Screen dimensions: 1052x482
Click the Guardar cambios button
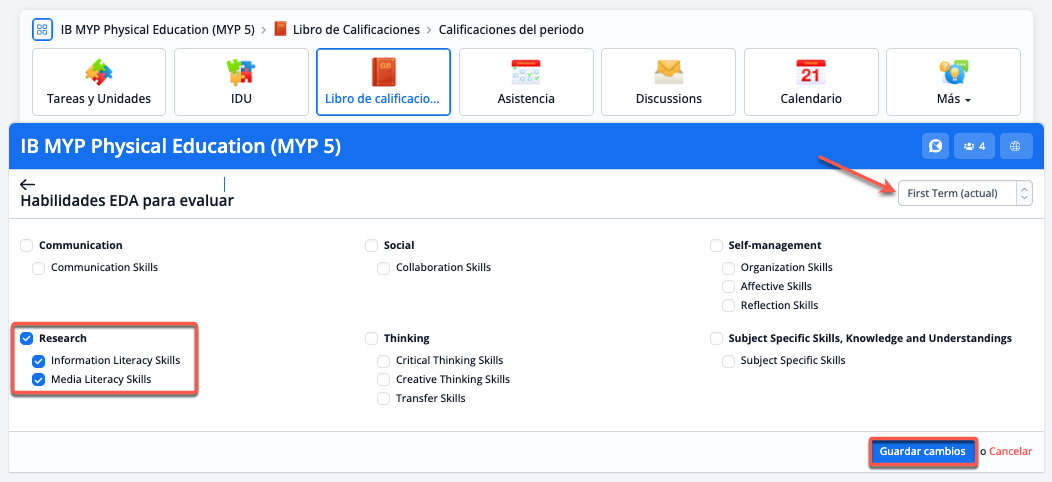(x=922, y=452)
